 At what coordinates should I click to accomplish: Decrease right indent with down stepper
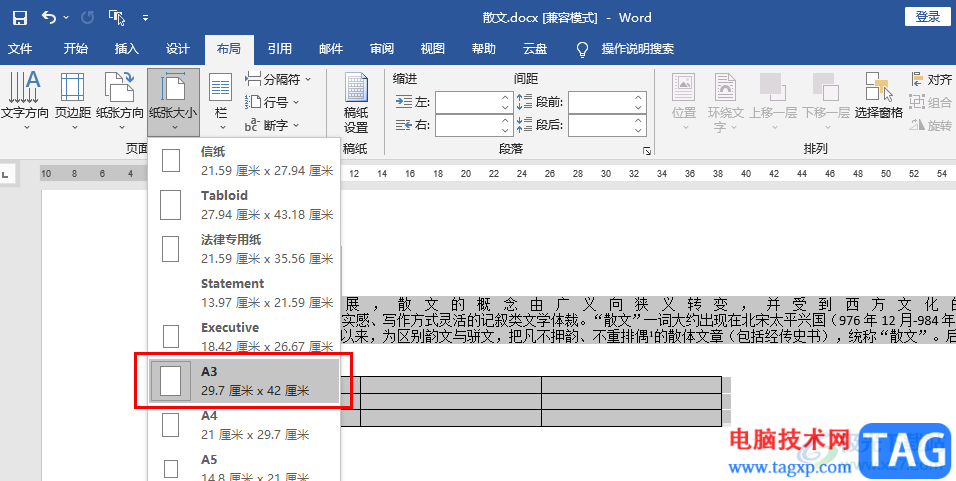pyautogui.click(x=505, y=130)
